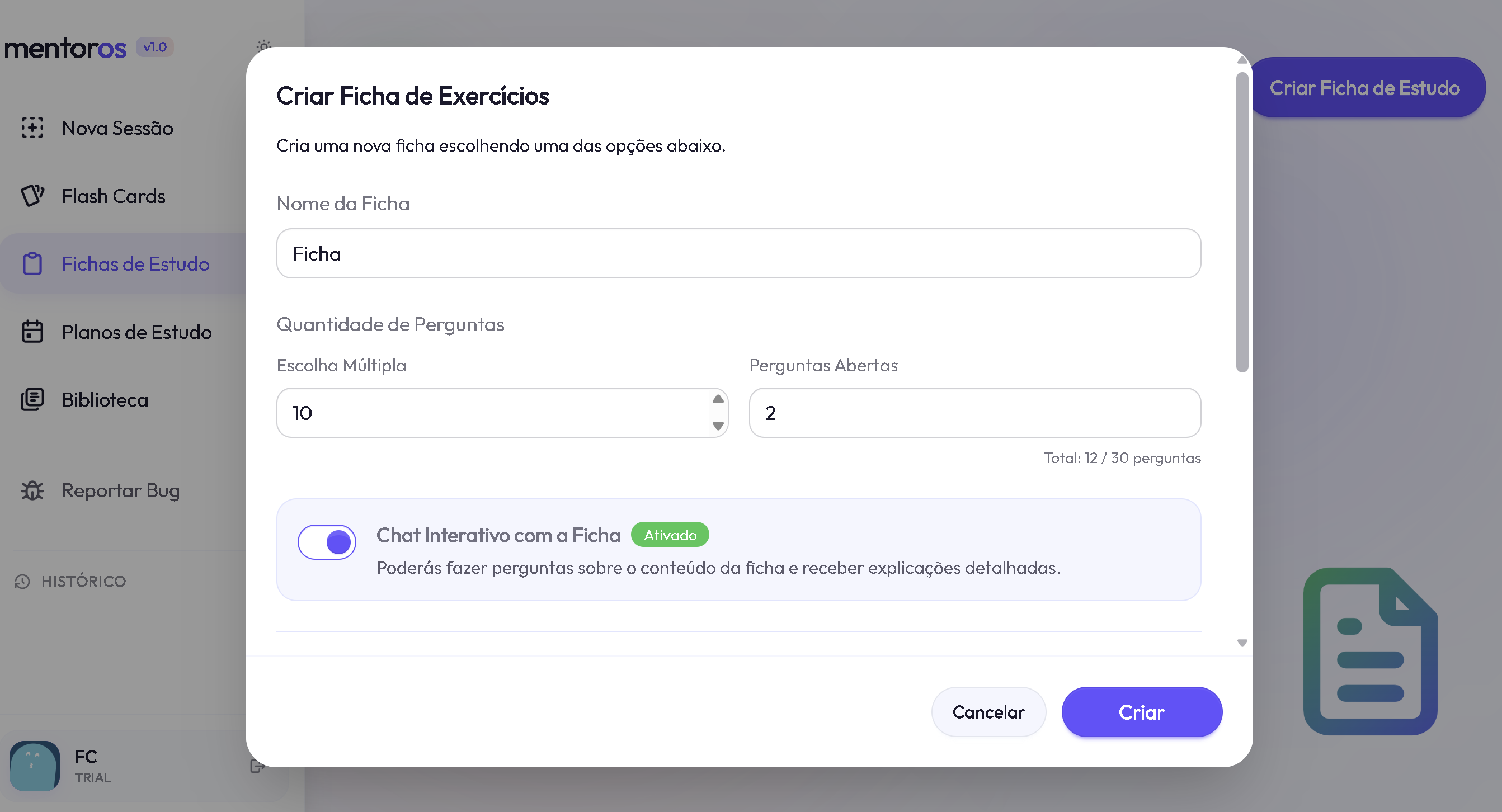
Task: Disable the Chat Interativo com a Ficha toggle
Action: 327,542
